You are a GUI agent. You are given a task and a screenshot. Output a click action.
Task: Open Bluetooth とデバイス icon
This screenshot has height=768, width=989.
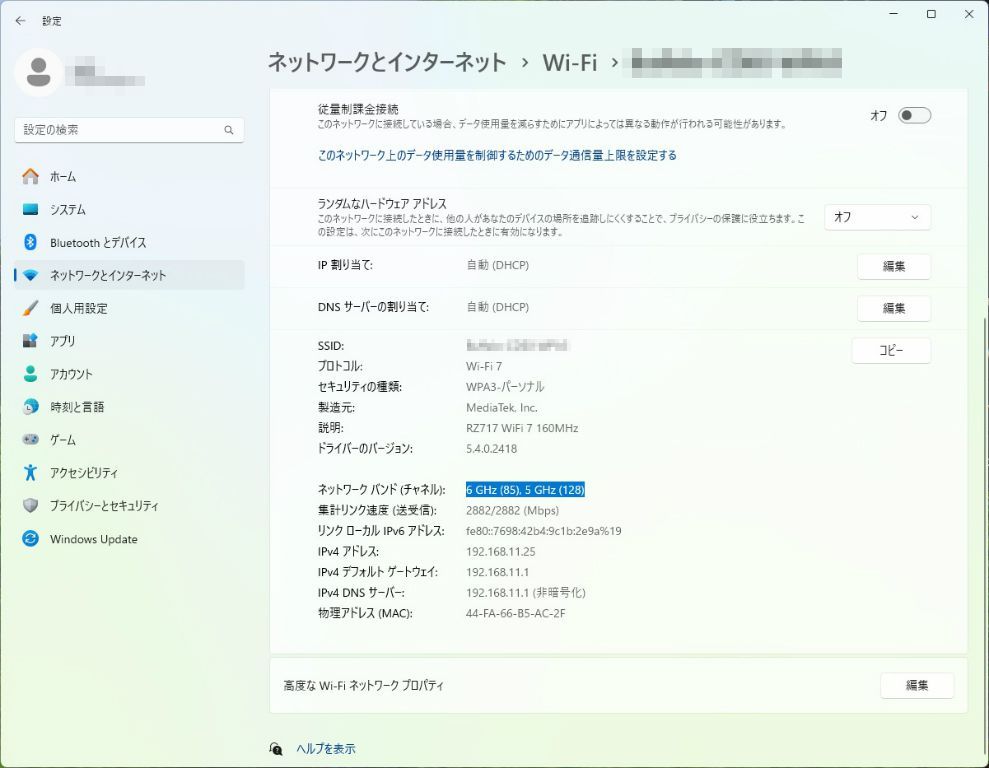point(30,243)
